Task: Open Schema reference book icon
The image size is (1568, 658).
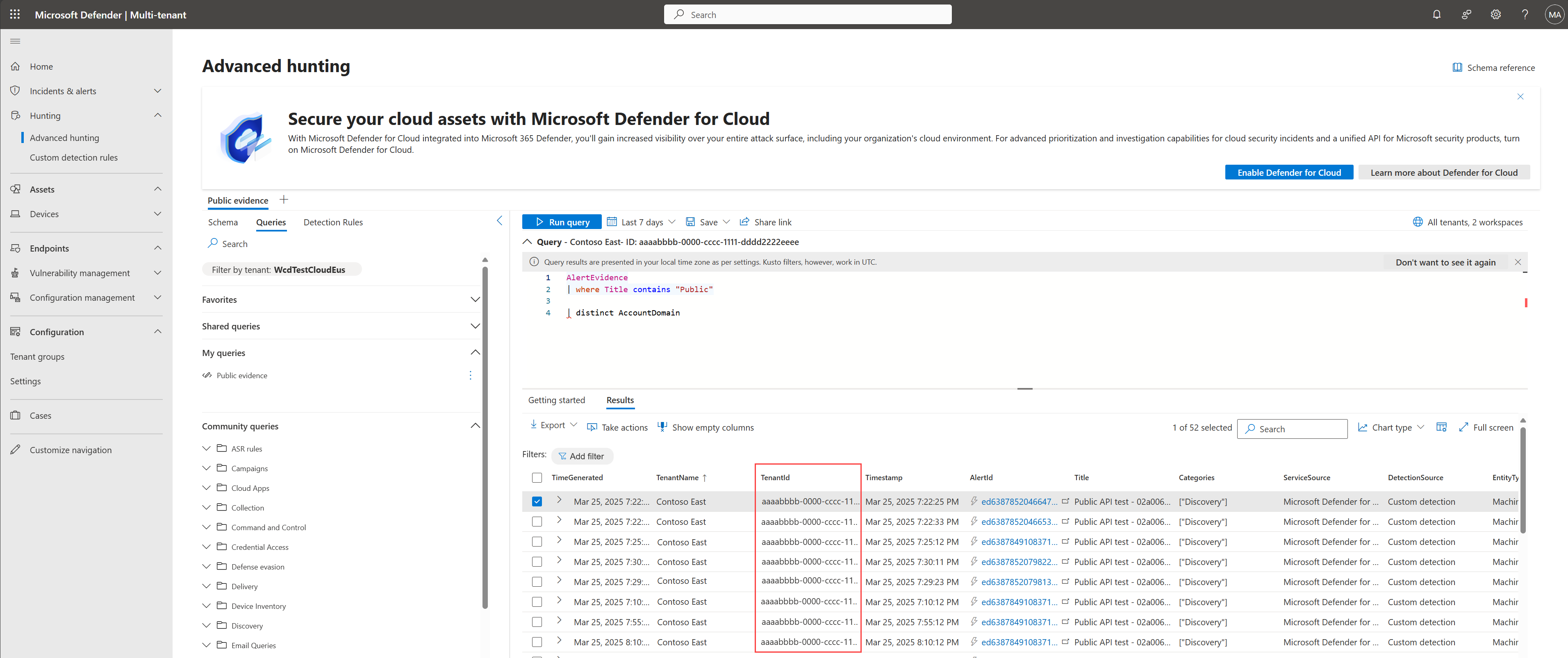Action: click(1457, 68)
